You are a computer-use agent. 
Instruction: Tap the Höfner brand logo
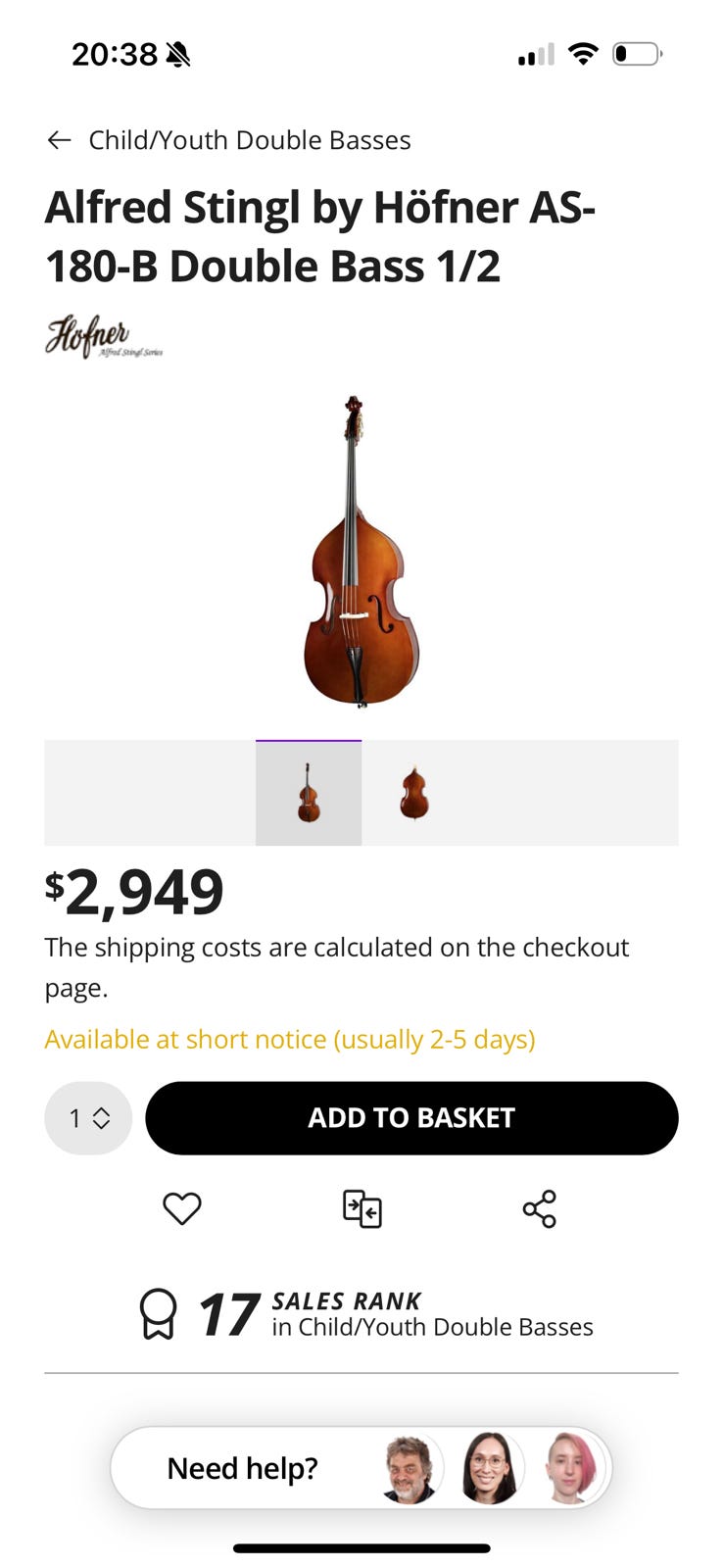[x=103, y=336]
